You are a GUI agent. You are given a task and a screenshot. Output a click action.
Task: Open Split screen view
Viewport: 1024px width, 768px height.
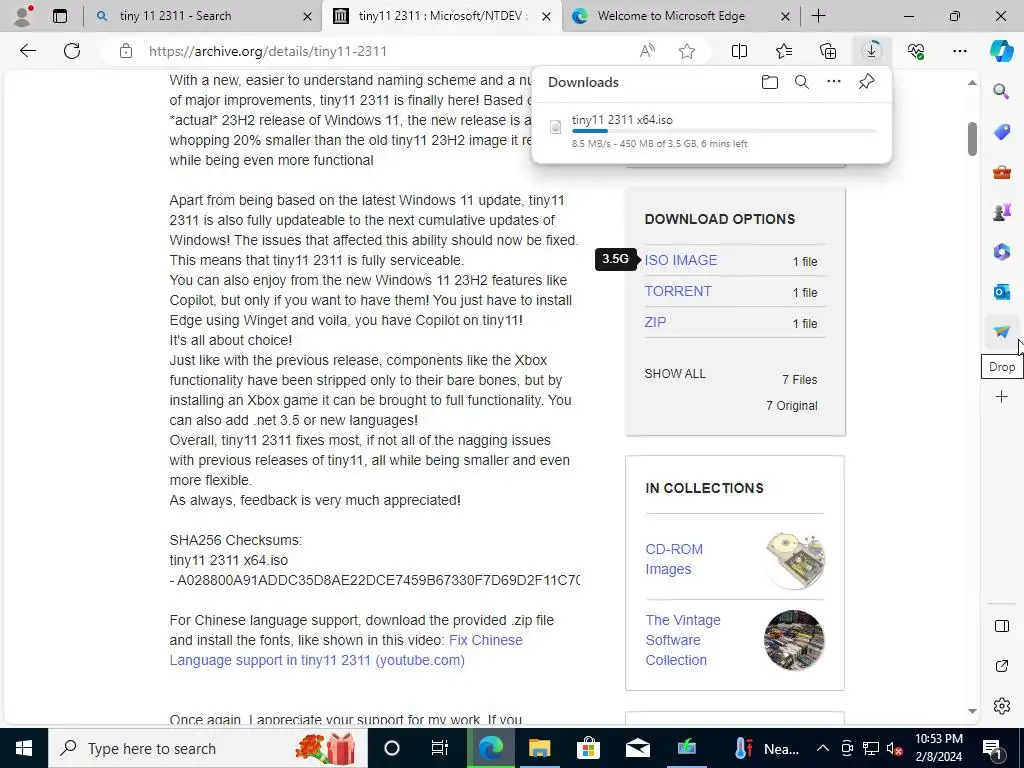[x=739, y=51]
